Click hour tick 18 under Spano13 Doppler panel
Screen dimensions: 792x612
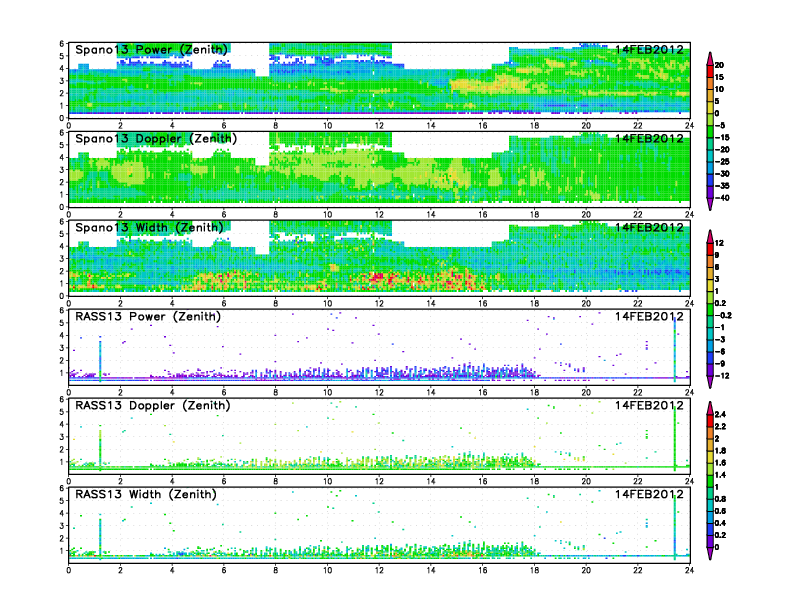tap(534, 215)
